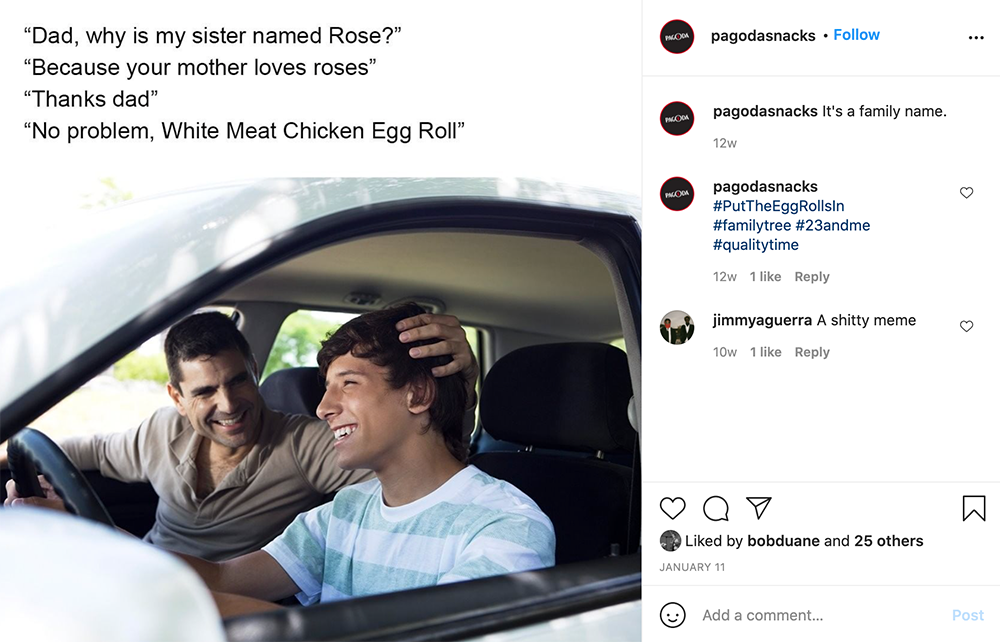Open the comment bubble icon

(x=716, y=508)
